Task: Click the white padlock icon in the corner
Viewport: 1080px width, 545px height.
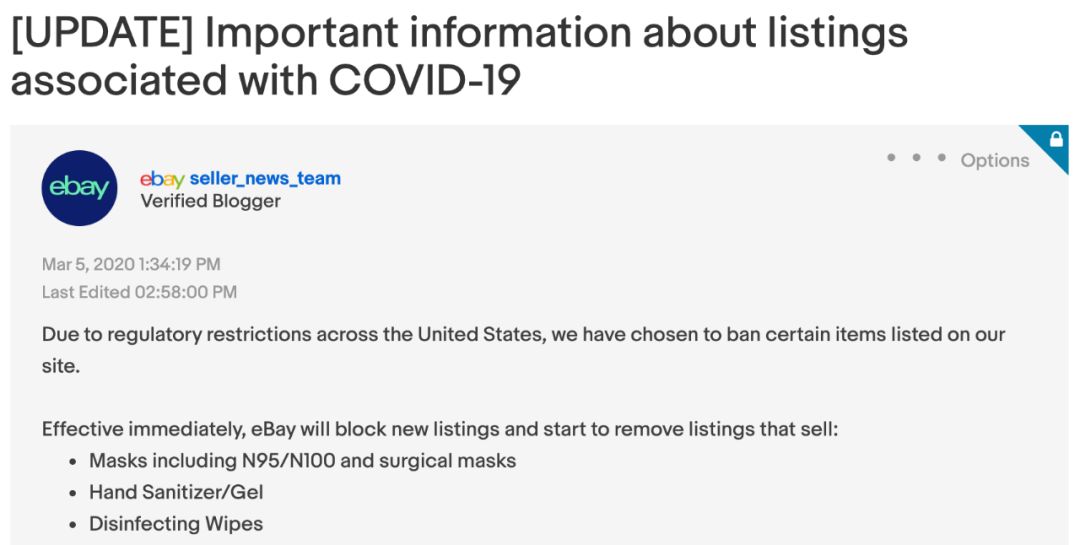Action: (1056, 139)
